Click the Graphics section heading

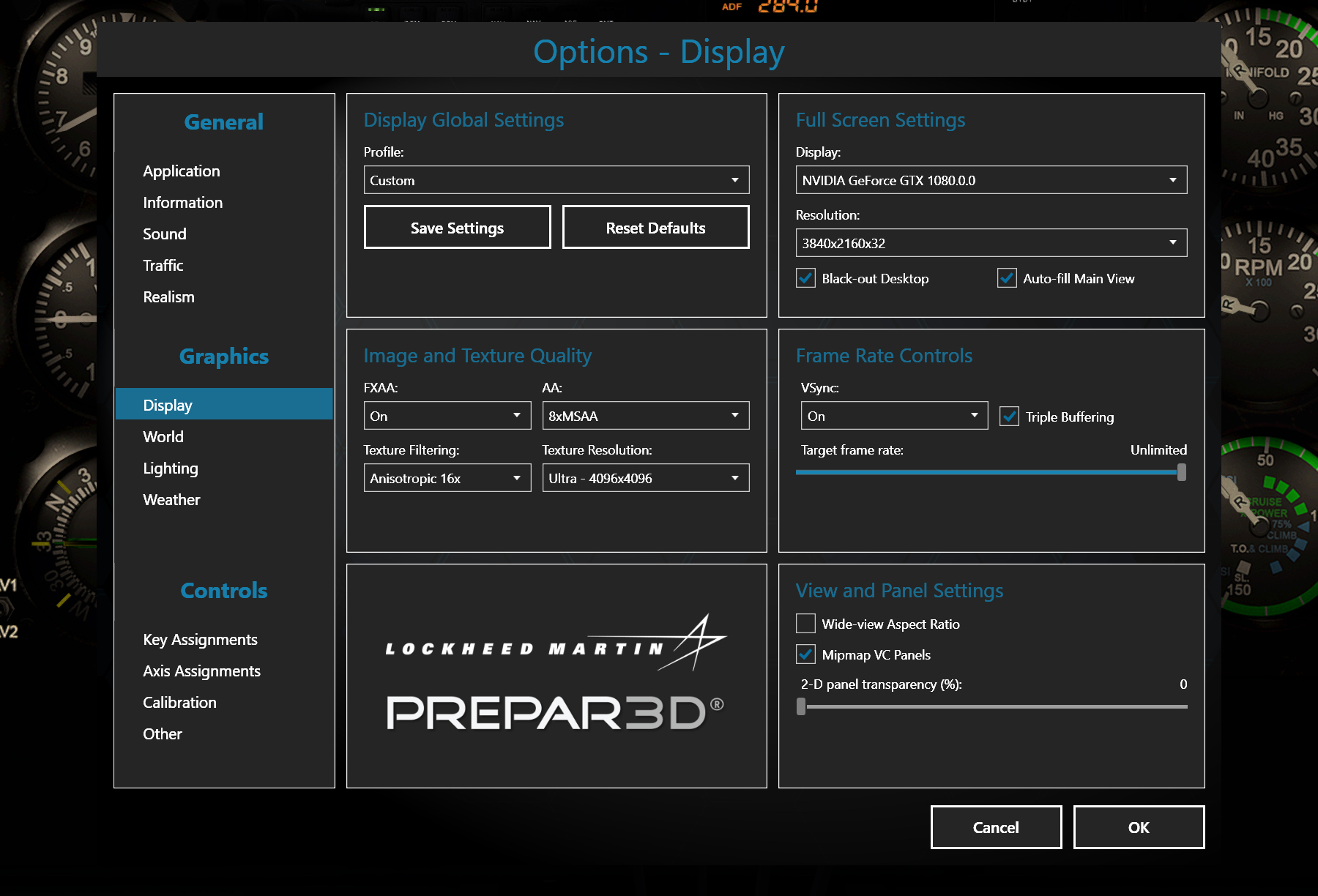coord(224,356)
